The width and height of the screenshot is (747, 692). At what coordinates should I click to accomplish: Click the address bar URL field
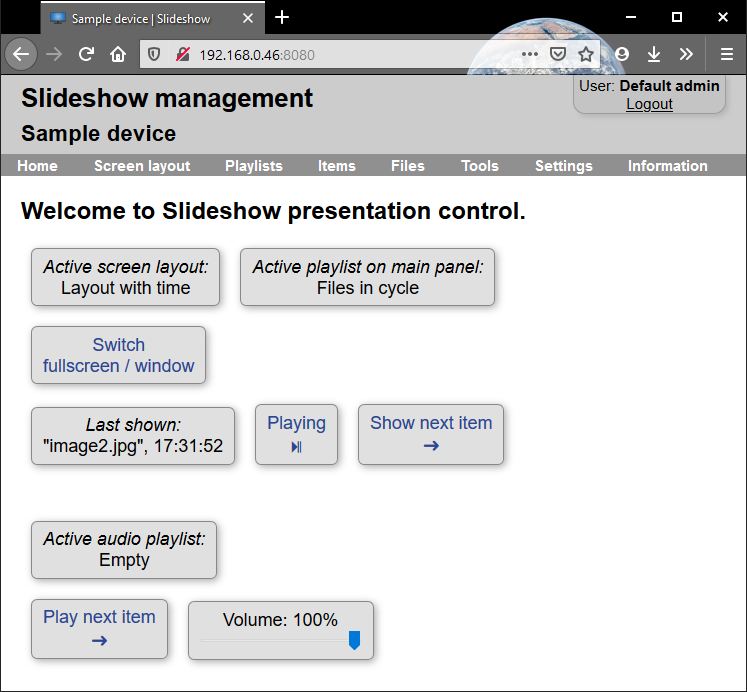[350, 55]
